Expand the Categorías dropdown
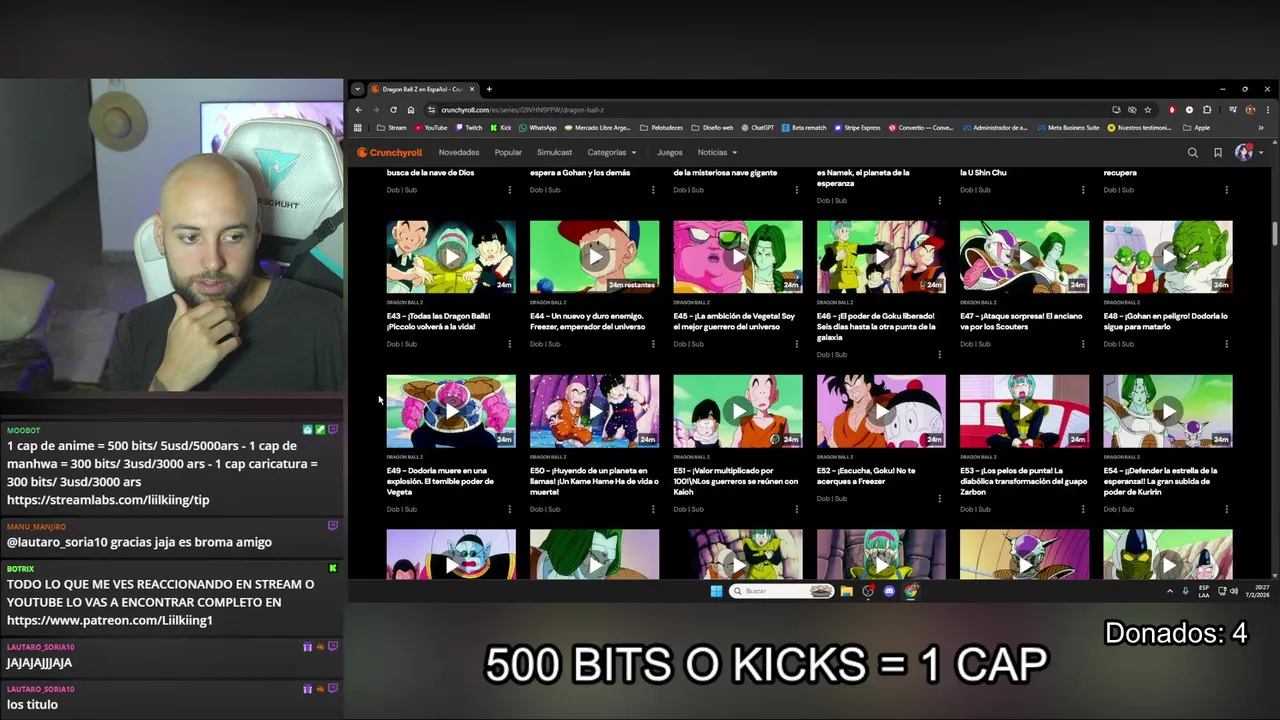 tap(611, 153)
